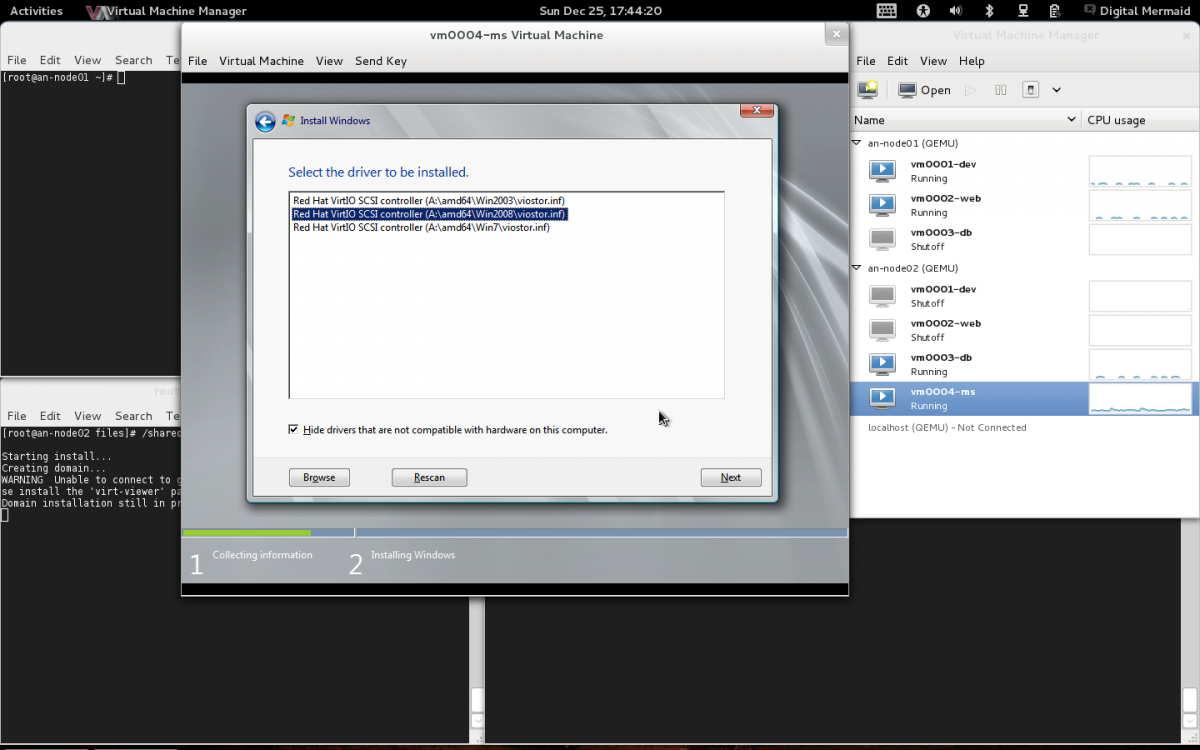Open the volume icon in top bar
Image resolution: width=1200 pixels, height=750 pixels.
955,11
